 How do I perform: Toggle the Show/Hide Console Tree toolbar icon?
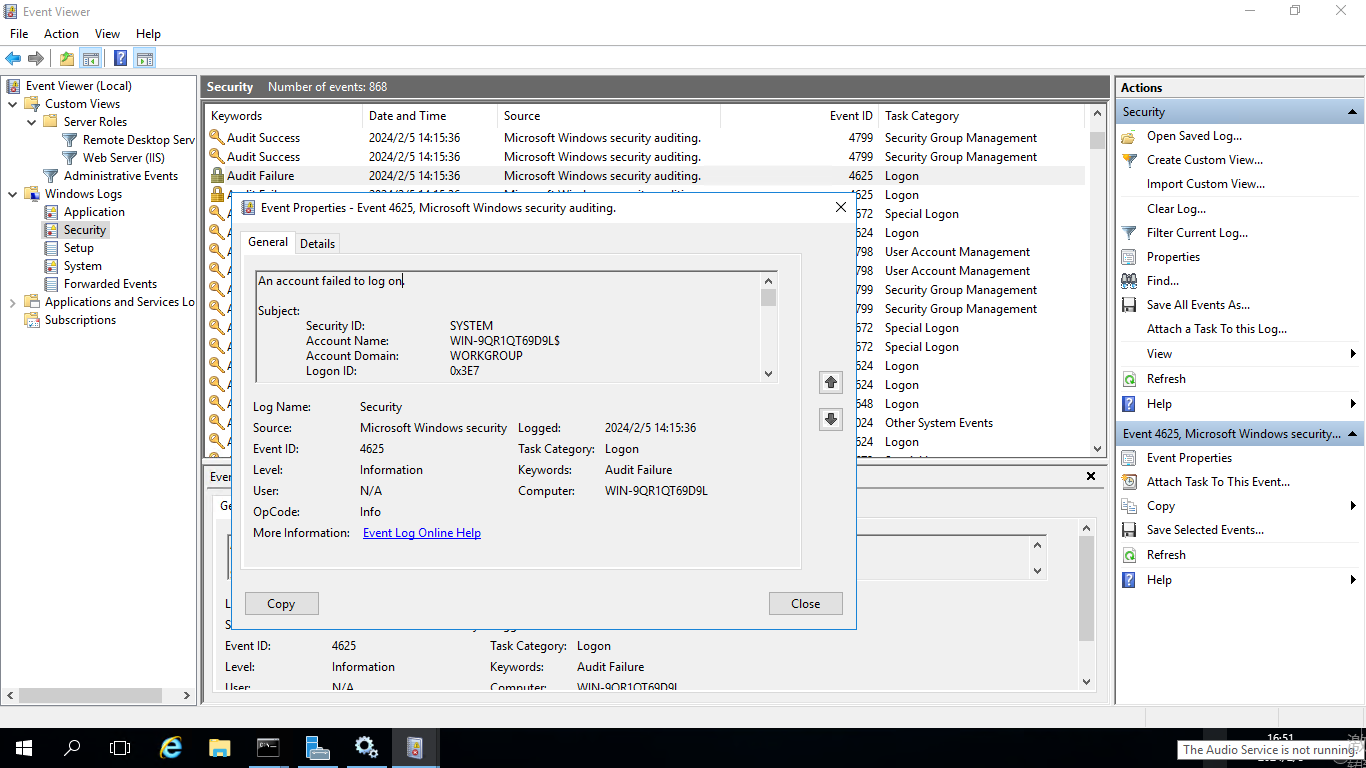point(90,58)
